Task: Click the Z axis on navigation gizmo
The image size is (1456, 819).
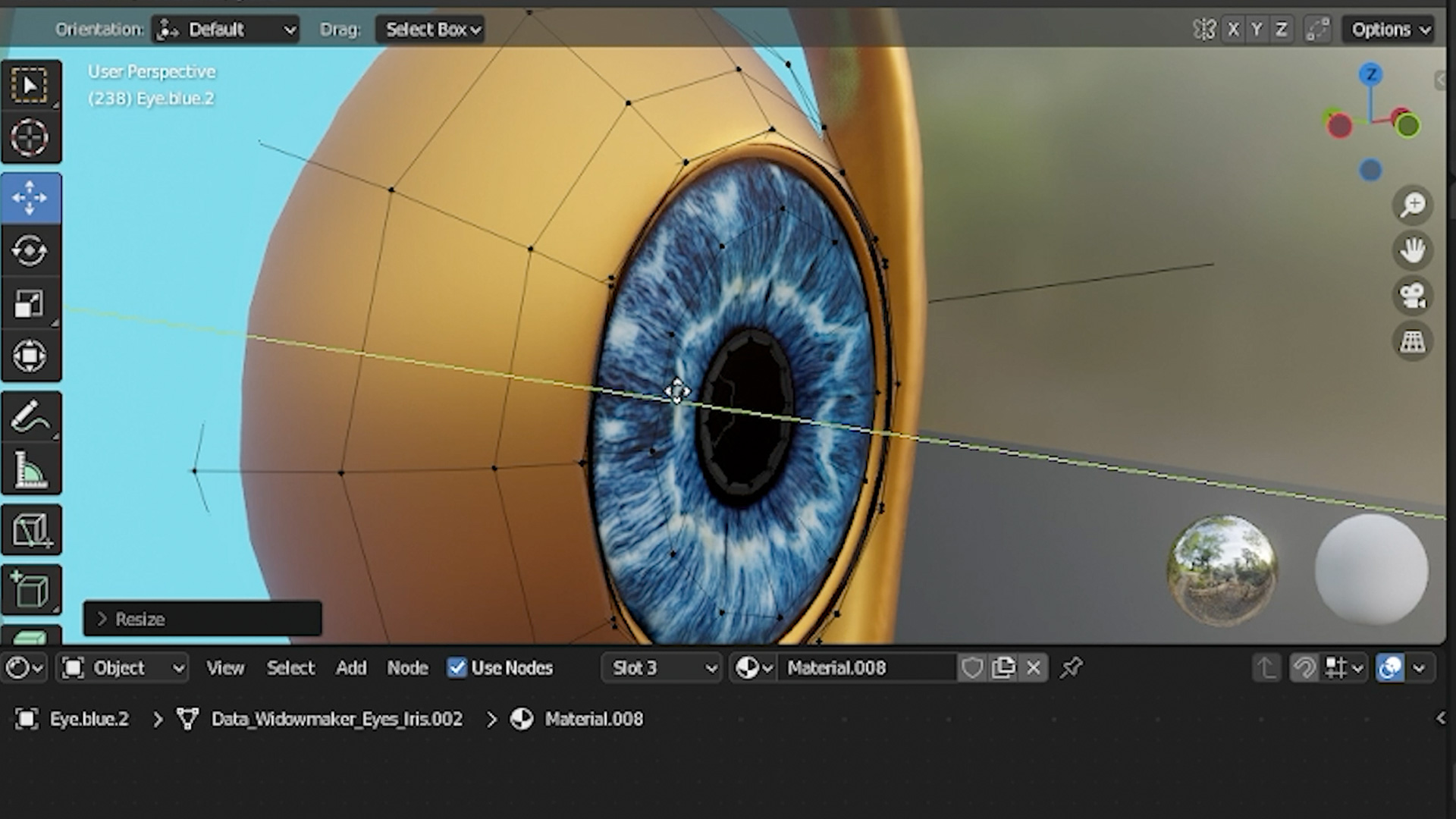Action: pos(1370,74)
